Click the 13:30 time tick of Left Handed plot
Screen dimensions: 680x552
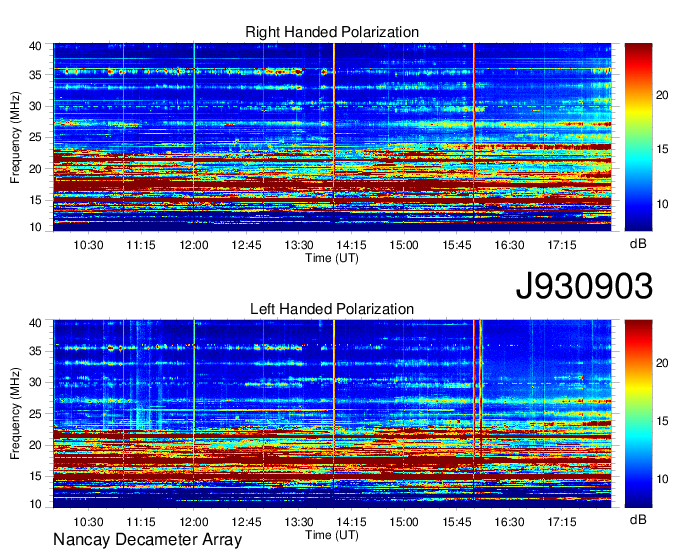pyautogui.click(x=299, y=522)
